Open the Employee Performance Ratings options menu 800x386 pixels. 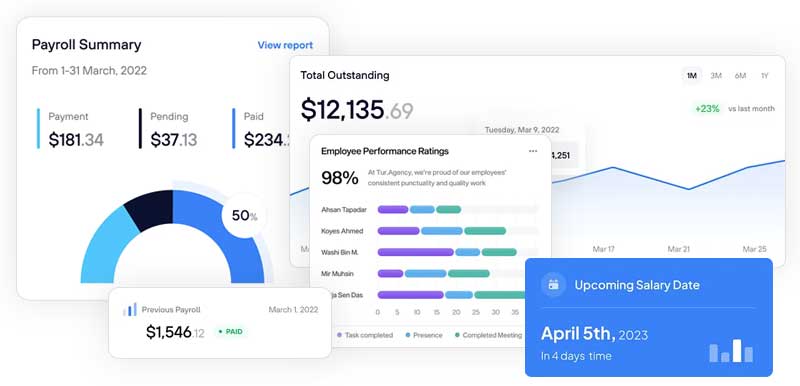[x=533, y=151]
